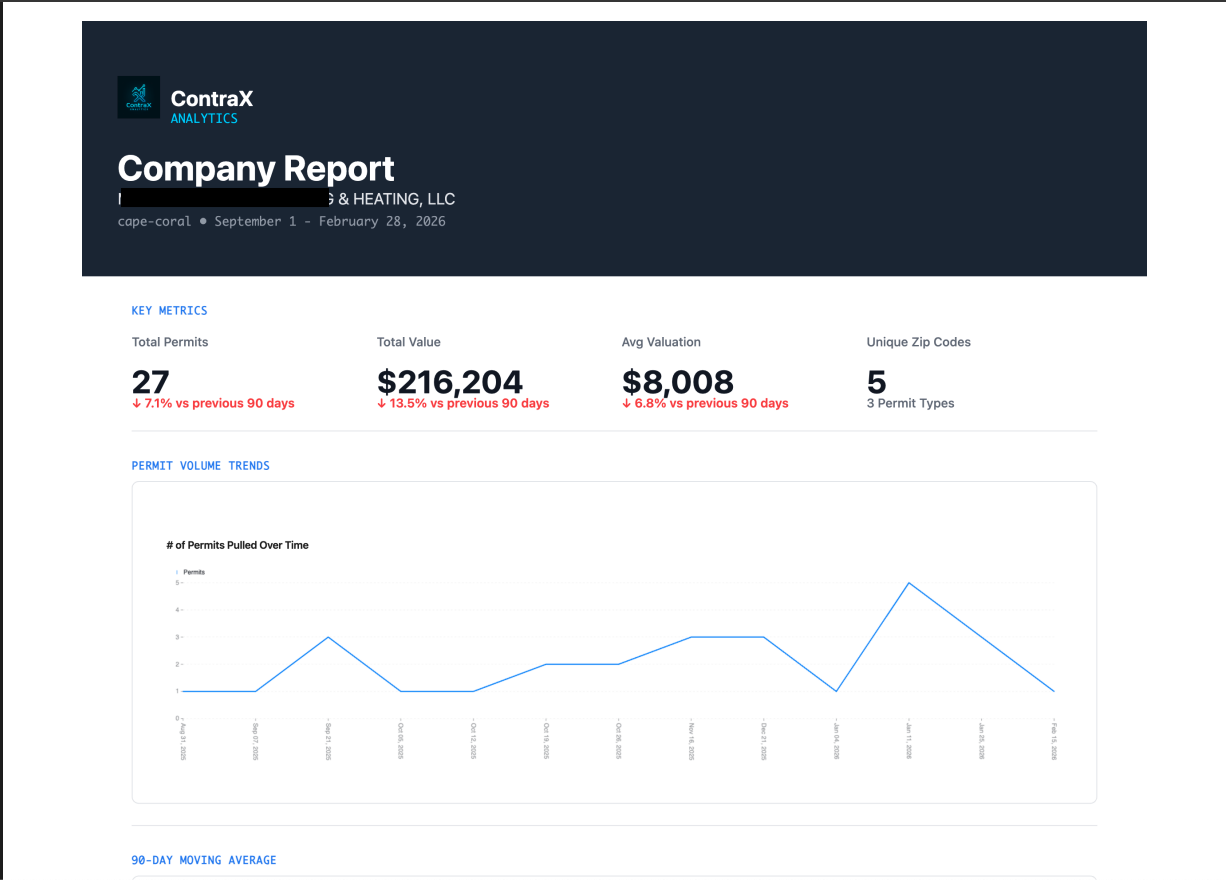The image size is (1226, 880).
Task: Click the chart peak point at Jan 11, 2026
Action: point(908,583)
